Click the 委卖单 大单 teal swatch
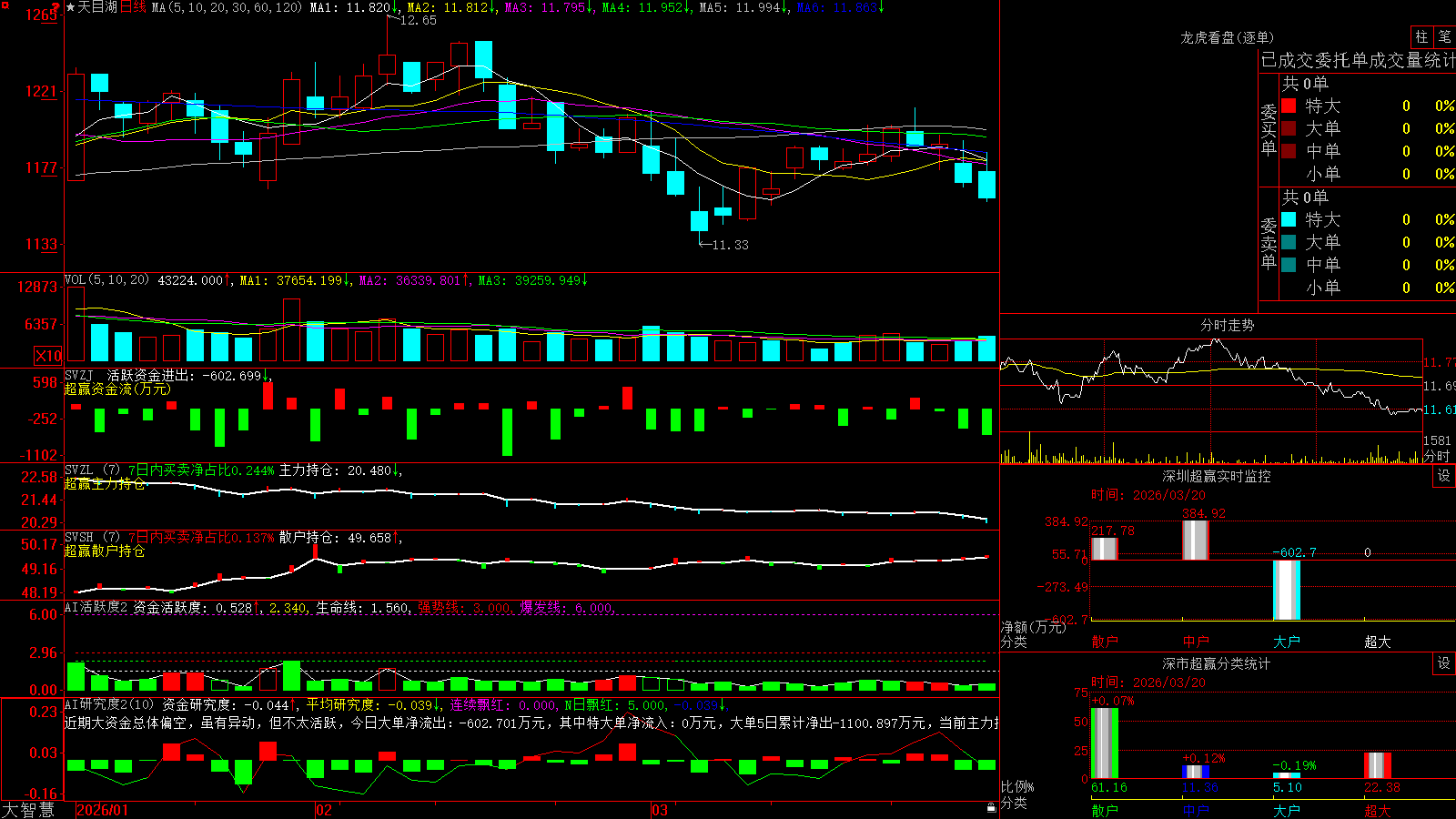The width and height of the screenshot is (1456, 819). coord(1289,242)
